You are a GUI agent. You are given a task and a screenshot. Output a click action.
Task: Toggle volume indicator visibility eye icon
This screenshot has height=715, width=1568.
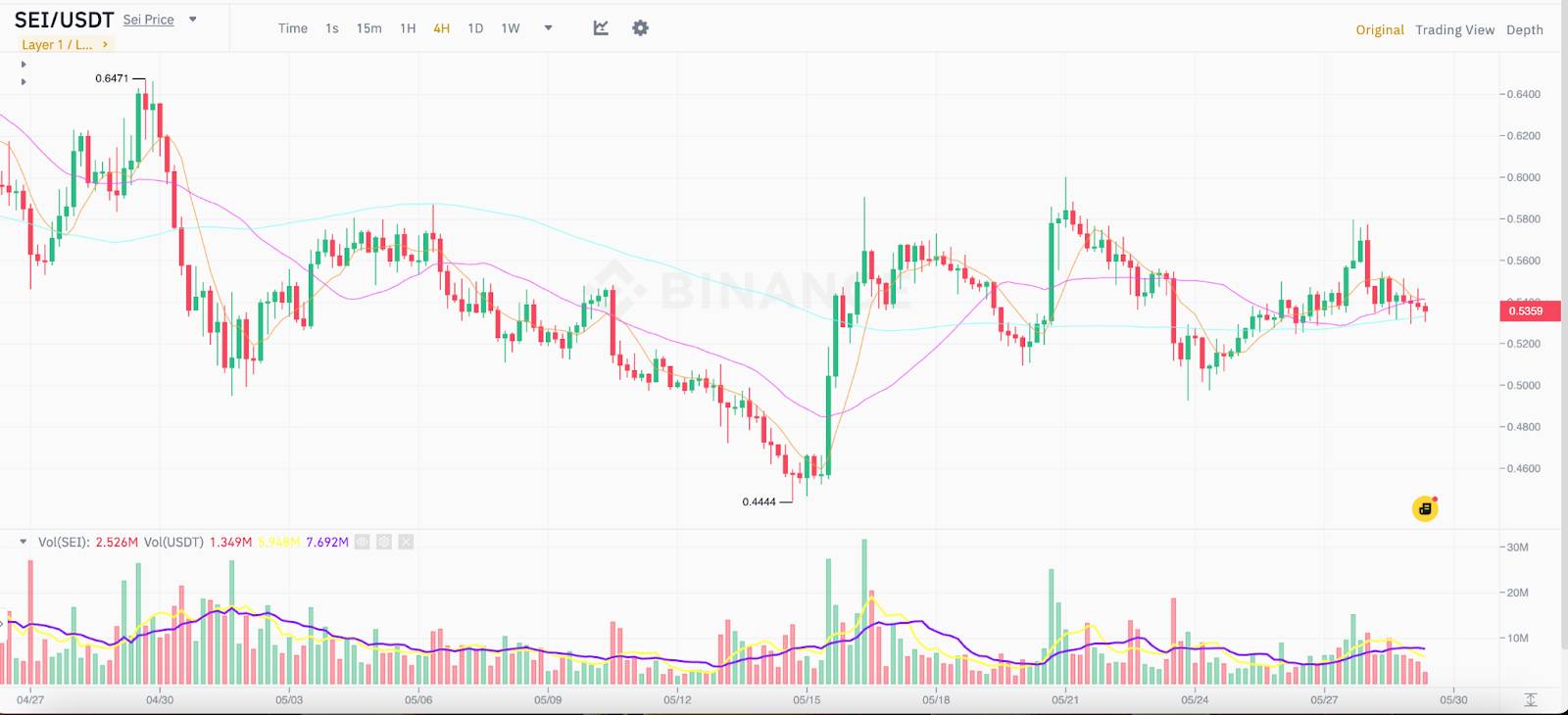click(x=363, y=542)
